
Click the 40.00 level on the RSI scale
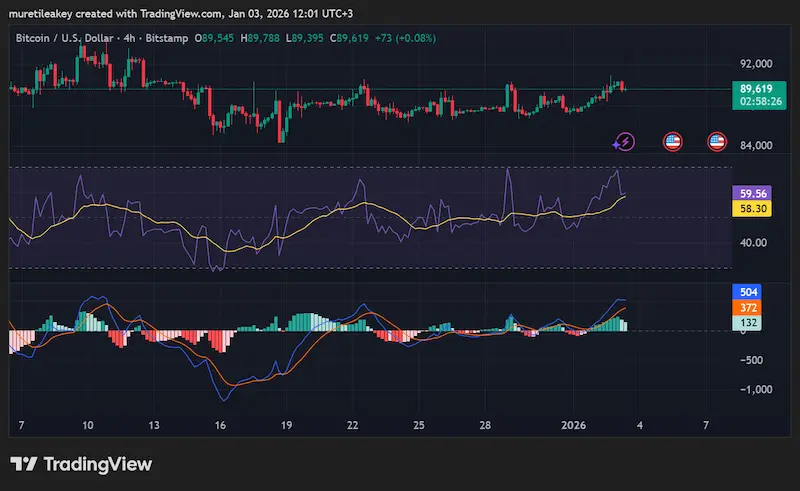coord(754,243)
